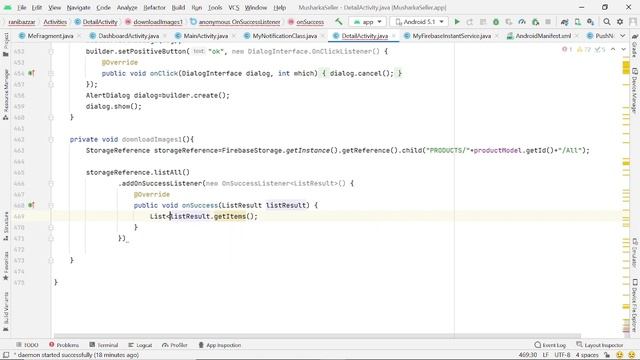Click the DetailActivity breadcrumb
The width and height of the screenshot is (640, 360).
(x=96, y=22)
